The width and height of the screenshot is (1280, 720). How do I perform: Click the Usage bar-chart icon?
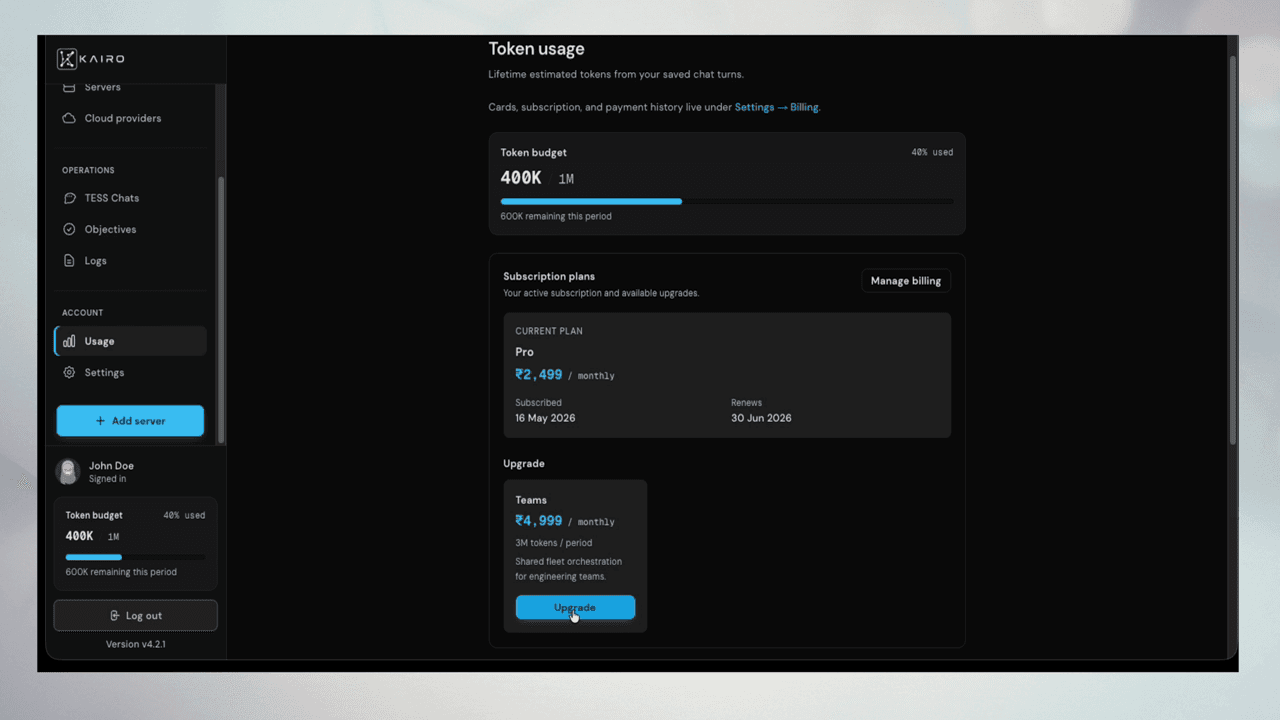pyautogui.click(x=69, y=341)
